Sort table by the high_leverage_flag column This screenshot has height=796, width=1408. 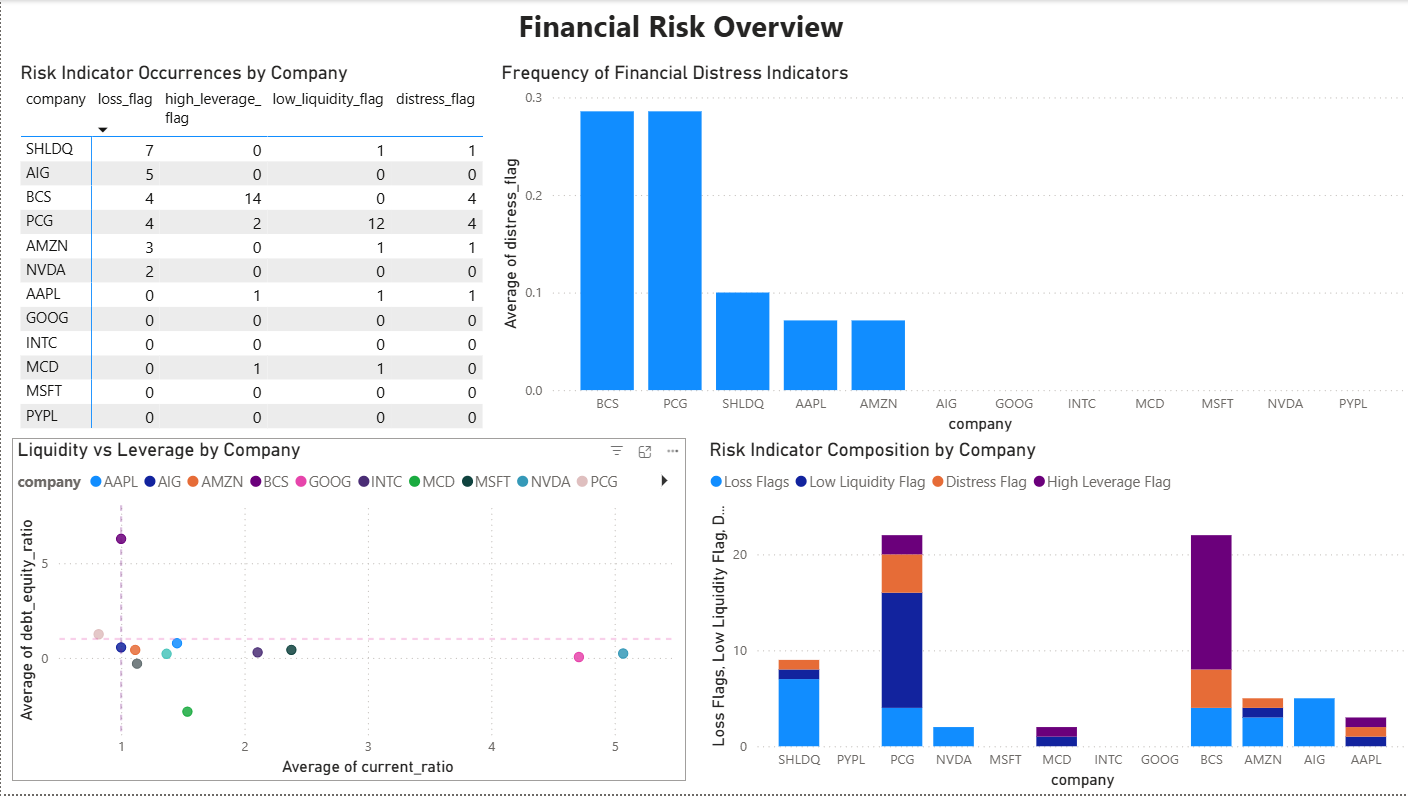point(213,99)
